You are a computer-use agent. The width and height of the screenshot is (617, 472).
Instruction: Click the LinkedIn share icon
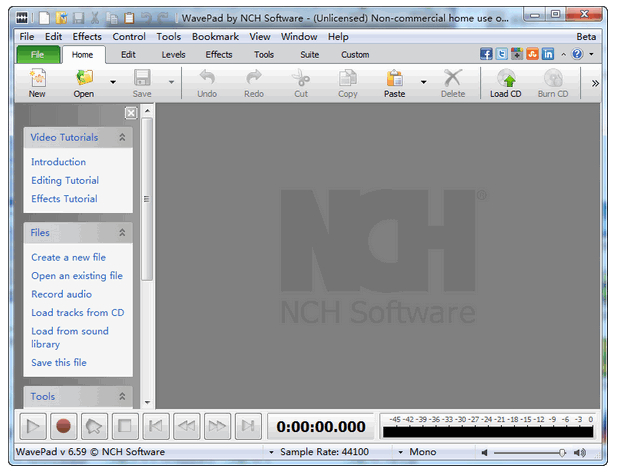548,54
